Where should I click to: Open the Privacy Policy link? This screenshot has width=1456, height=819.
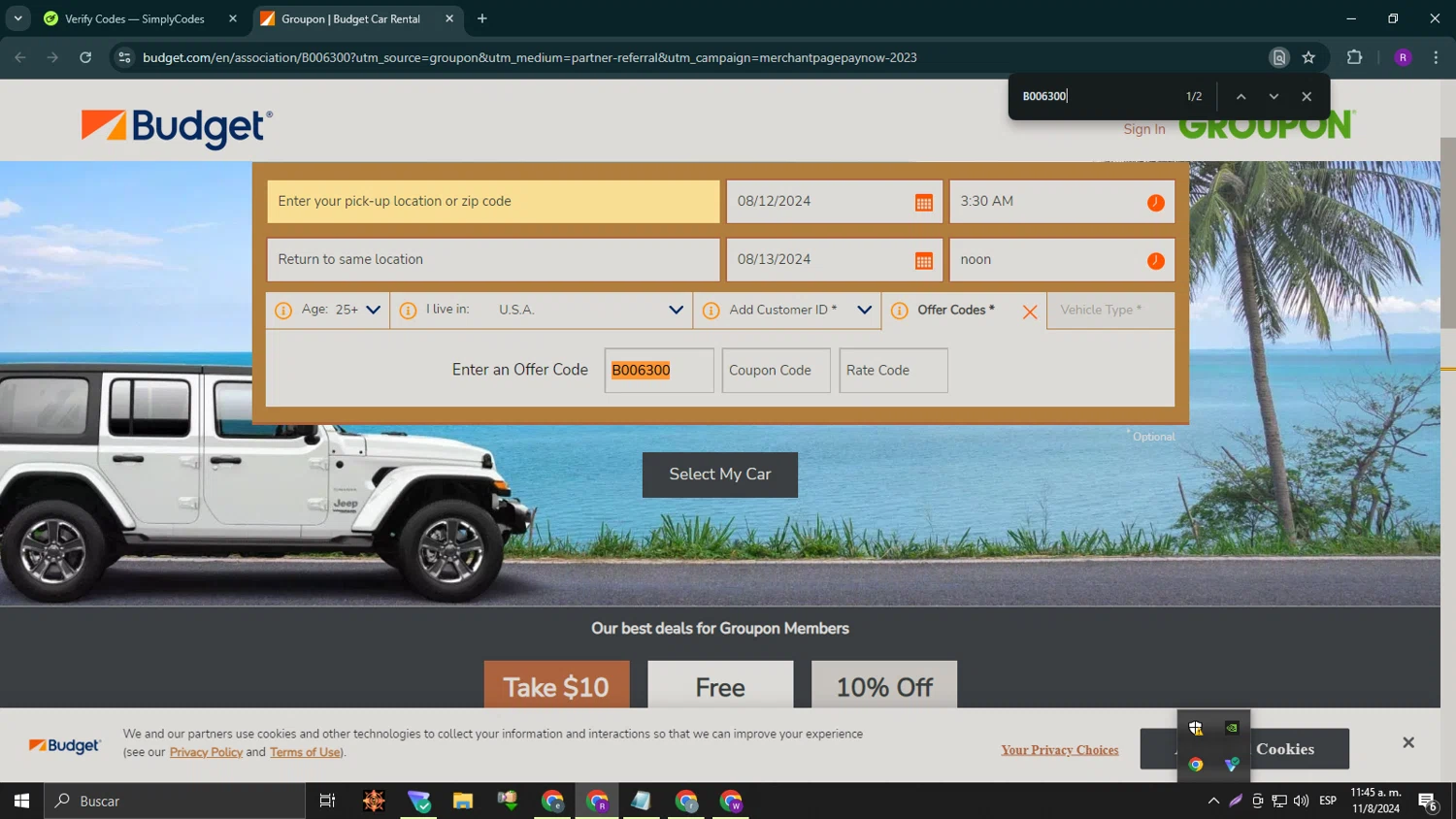[206, 752]
